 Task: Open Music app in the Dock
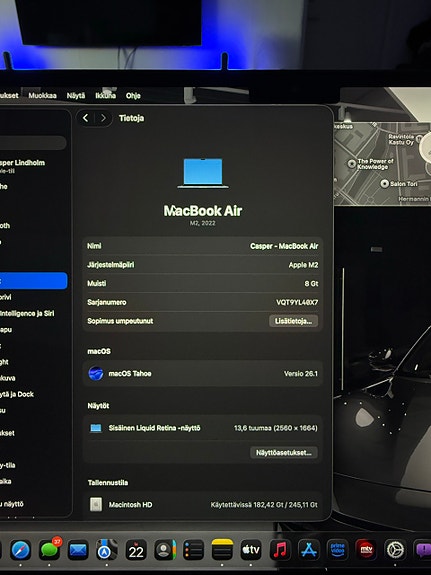(280, 550)
